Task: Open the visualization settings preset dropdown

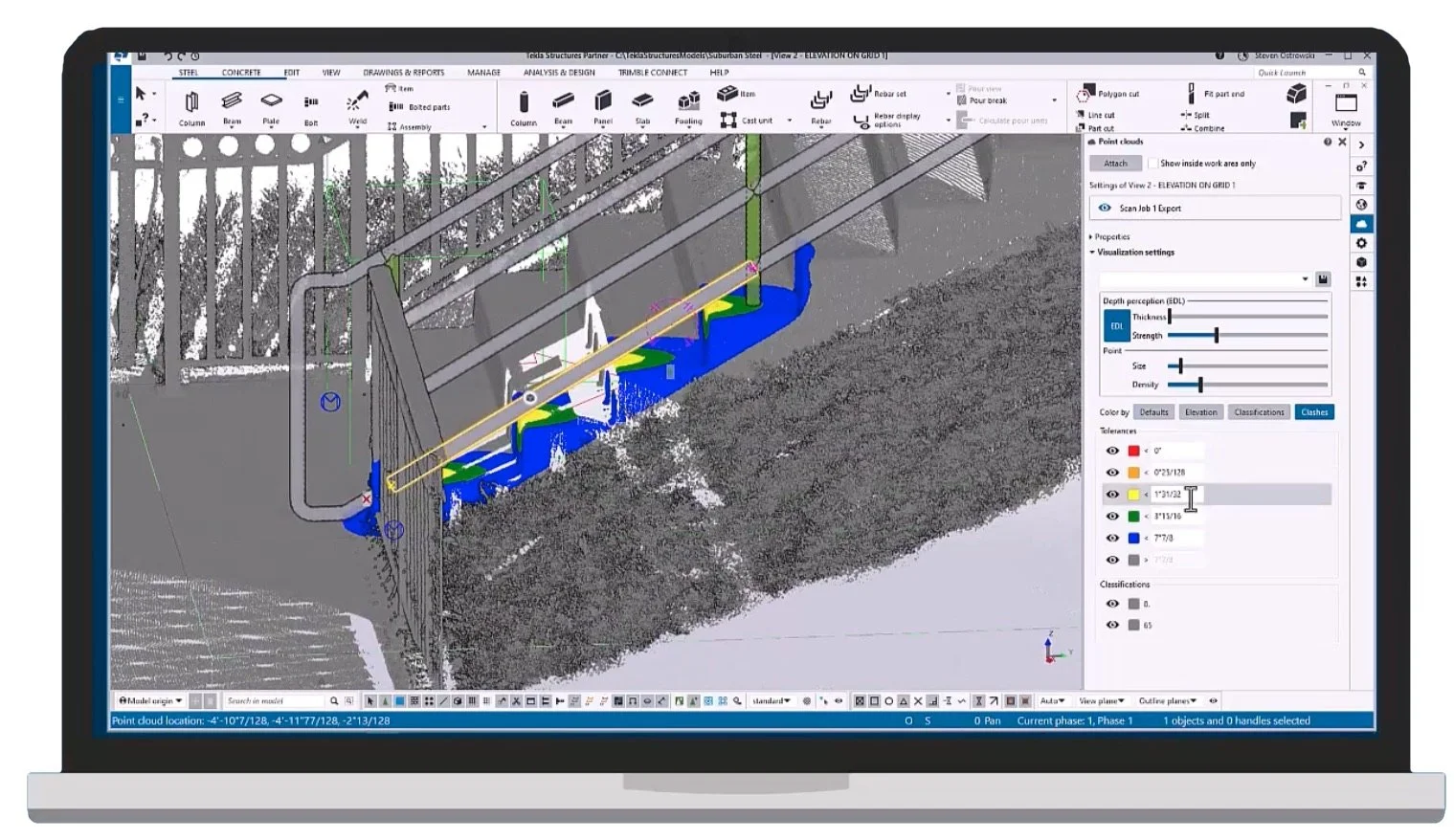Action: point(1305,279)
